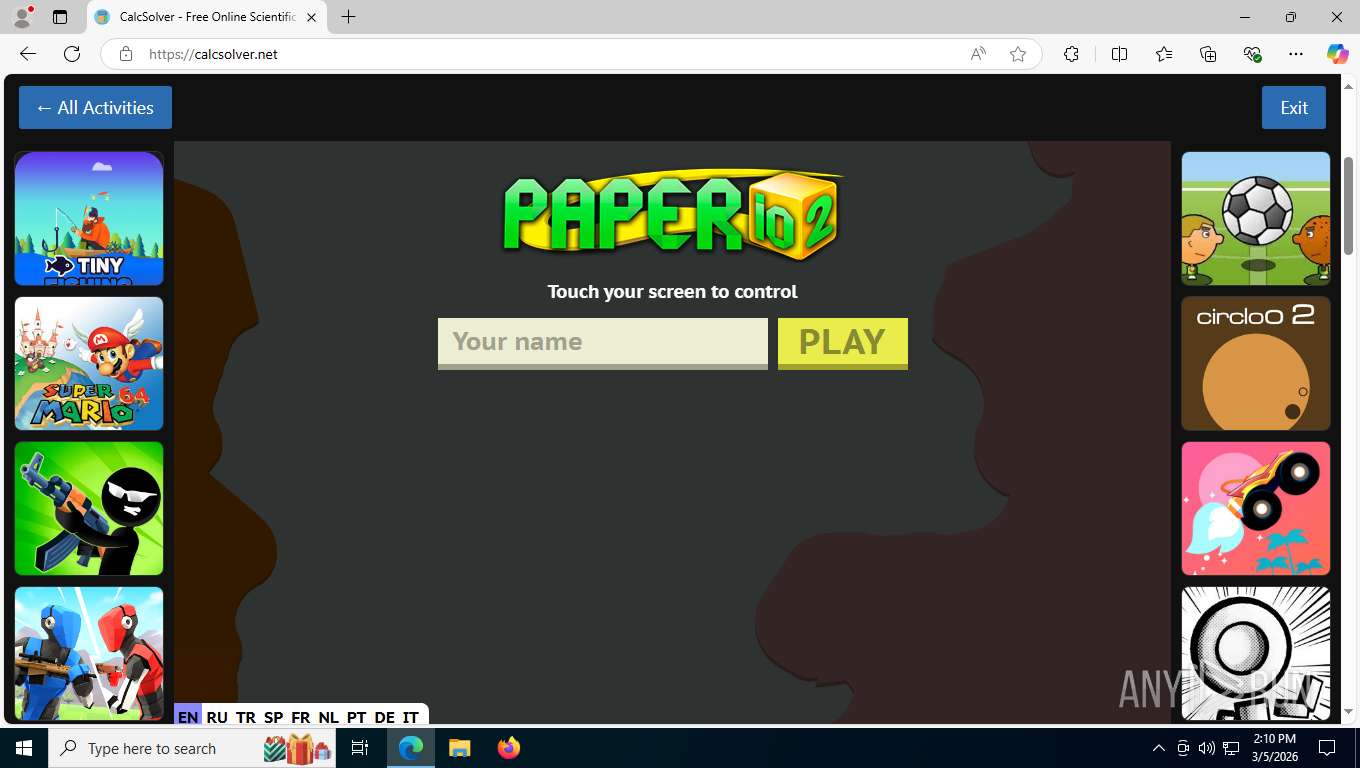Open the stickman gun game thumbnail

coord(89,509)
